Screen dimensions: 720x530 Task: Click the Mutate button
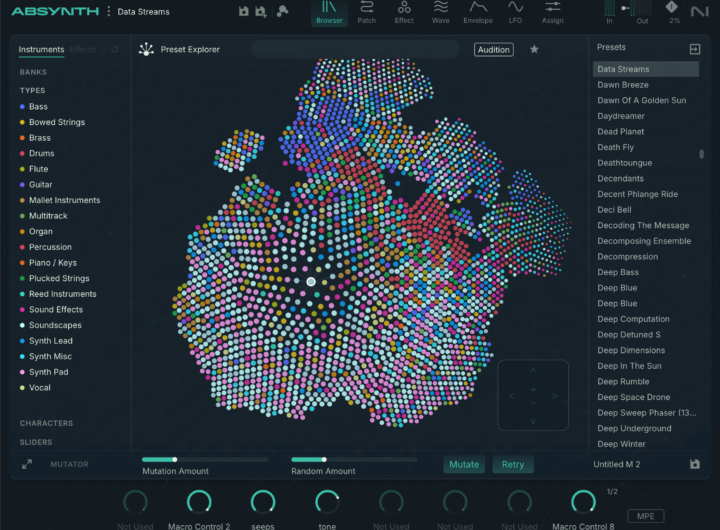[x=464, y=464]
